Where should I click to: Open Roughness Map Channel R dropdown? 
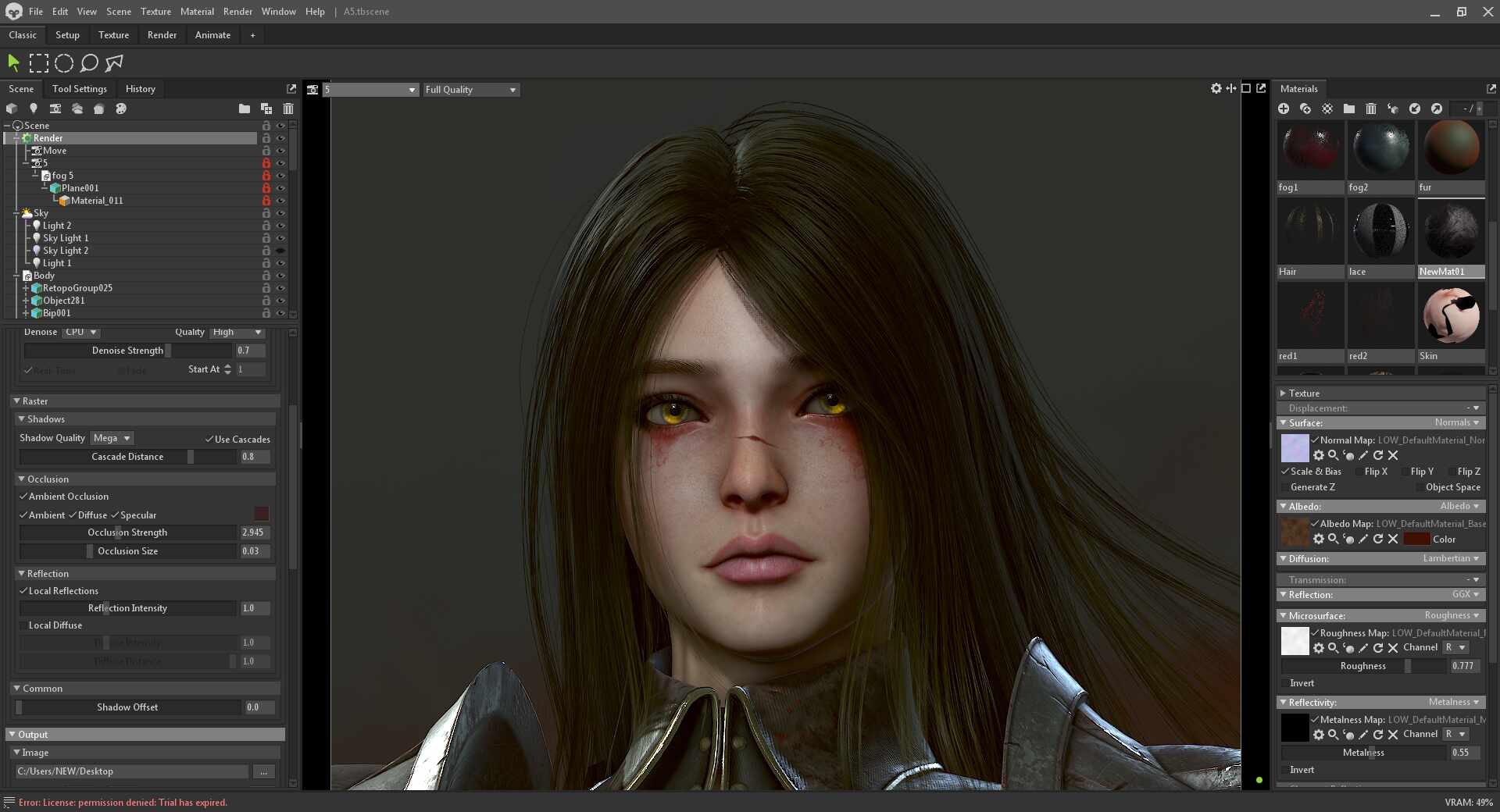tap(1455, 648)
